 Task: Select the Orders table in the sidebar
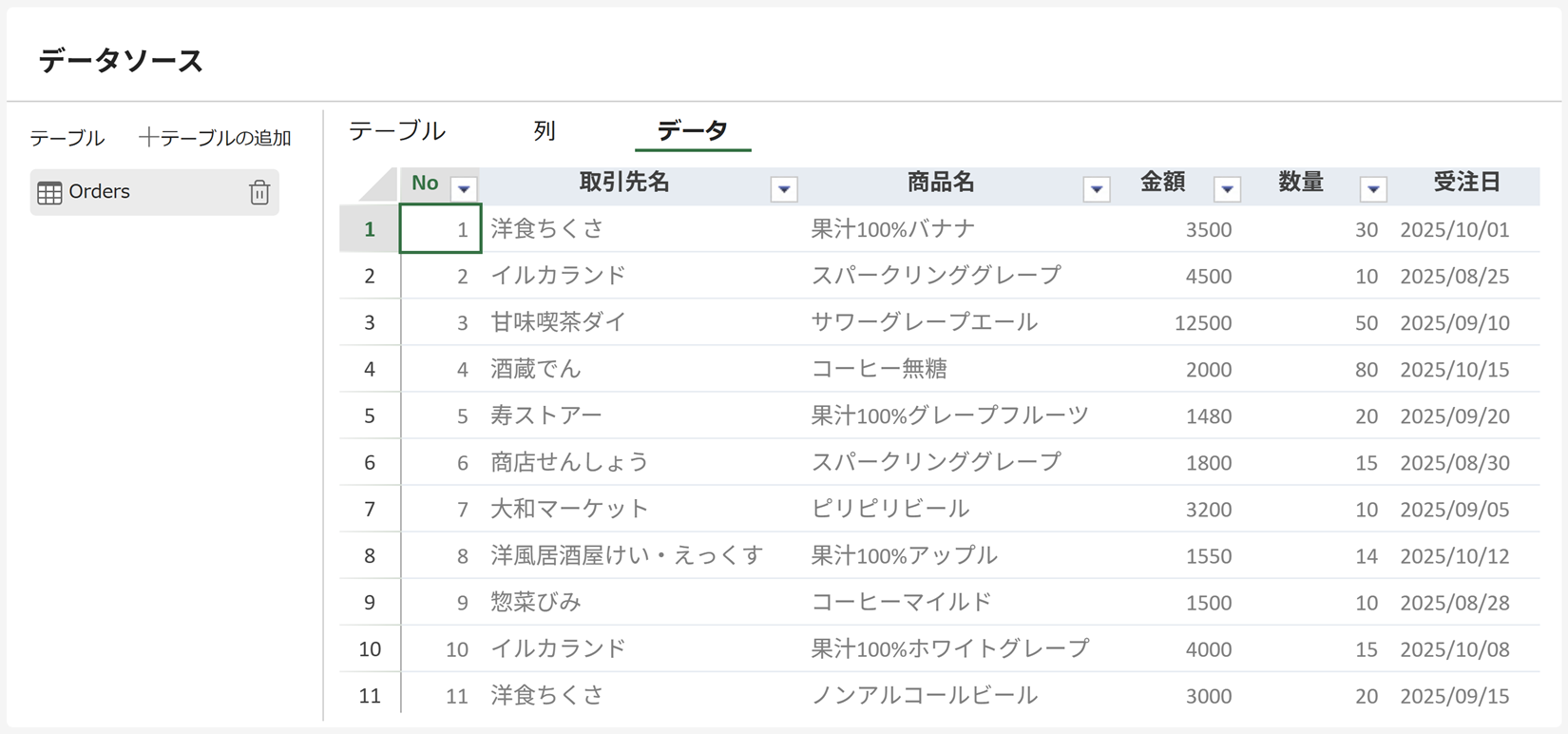(x=155, y=192)
